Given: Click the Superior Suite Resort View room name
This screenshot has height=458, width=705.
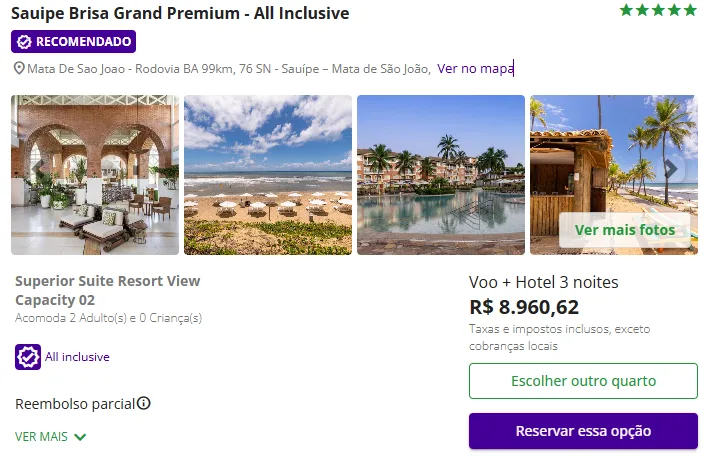Looking at the screenshot, I should click(x=108, y=281).
